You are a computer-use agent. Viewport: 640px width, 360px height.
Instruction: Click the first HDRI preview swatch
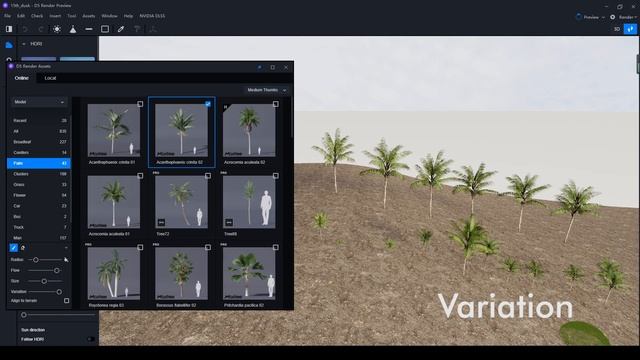[x=38, y=60]
